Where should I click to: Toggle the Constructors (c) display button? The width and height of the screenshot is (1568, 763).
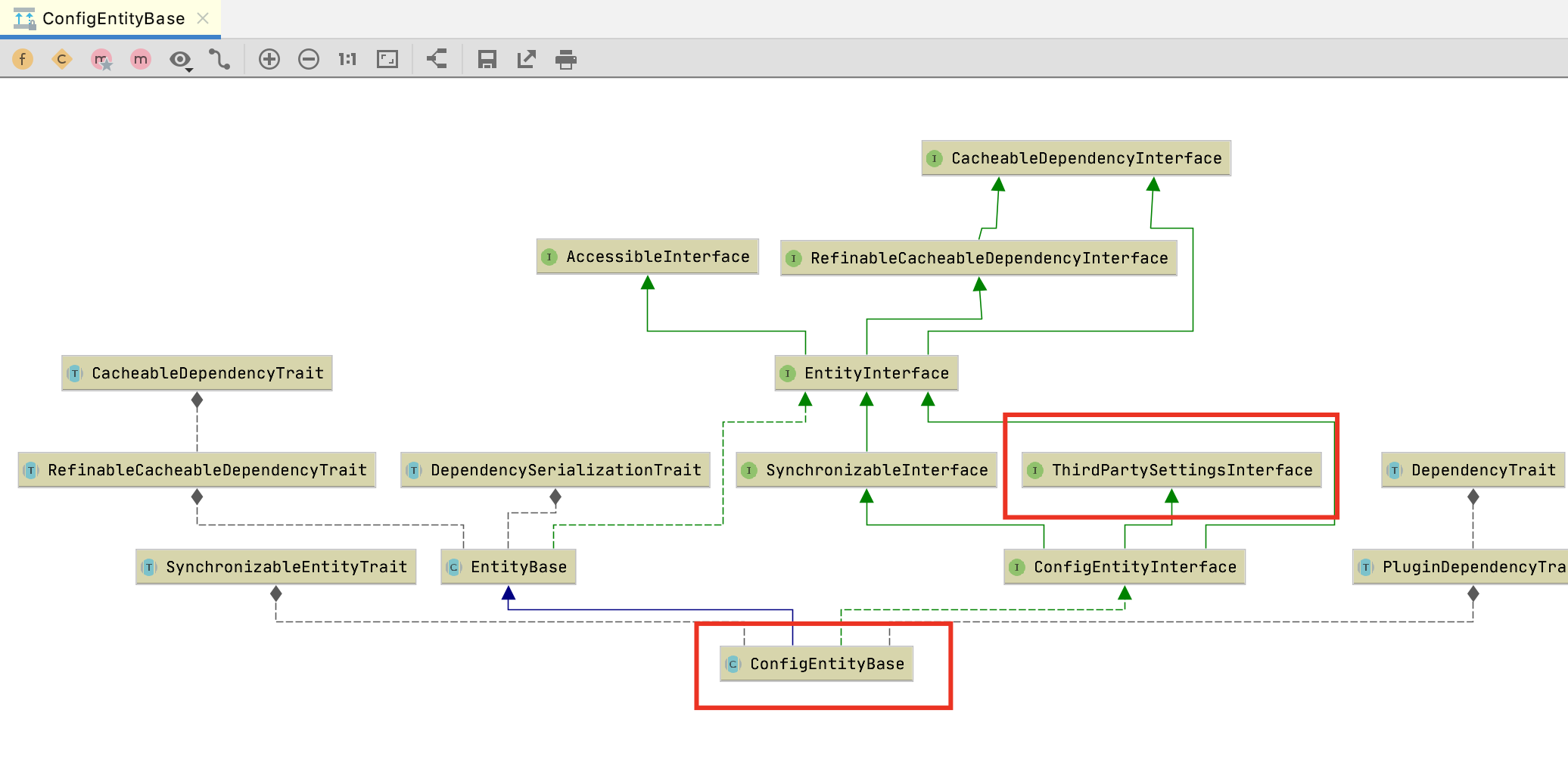click(x=62, y=59)
